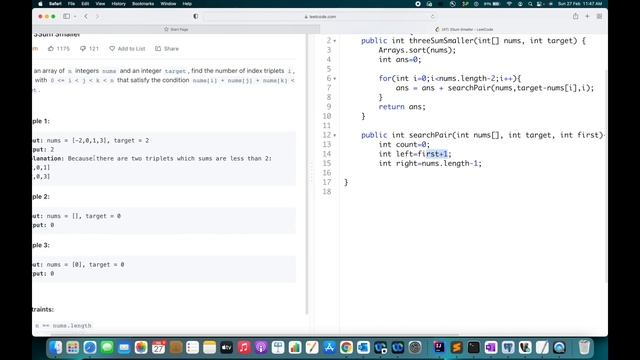
Task: Open Apple TV from the dock
Action: coord(227,347)
